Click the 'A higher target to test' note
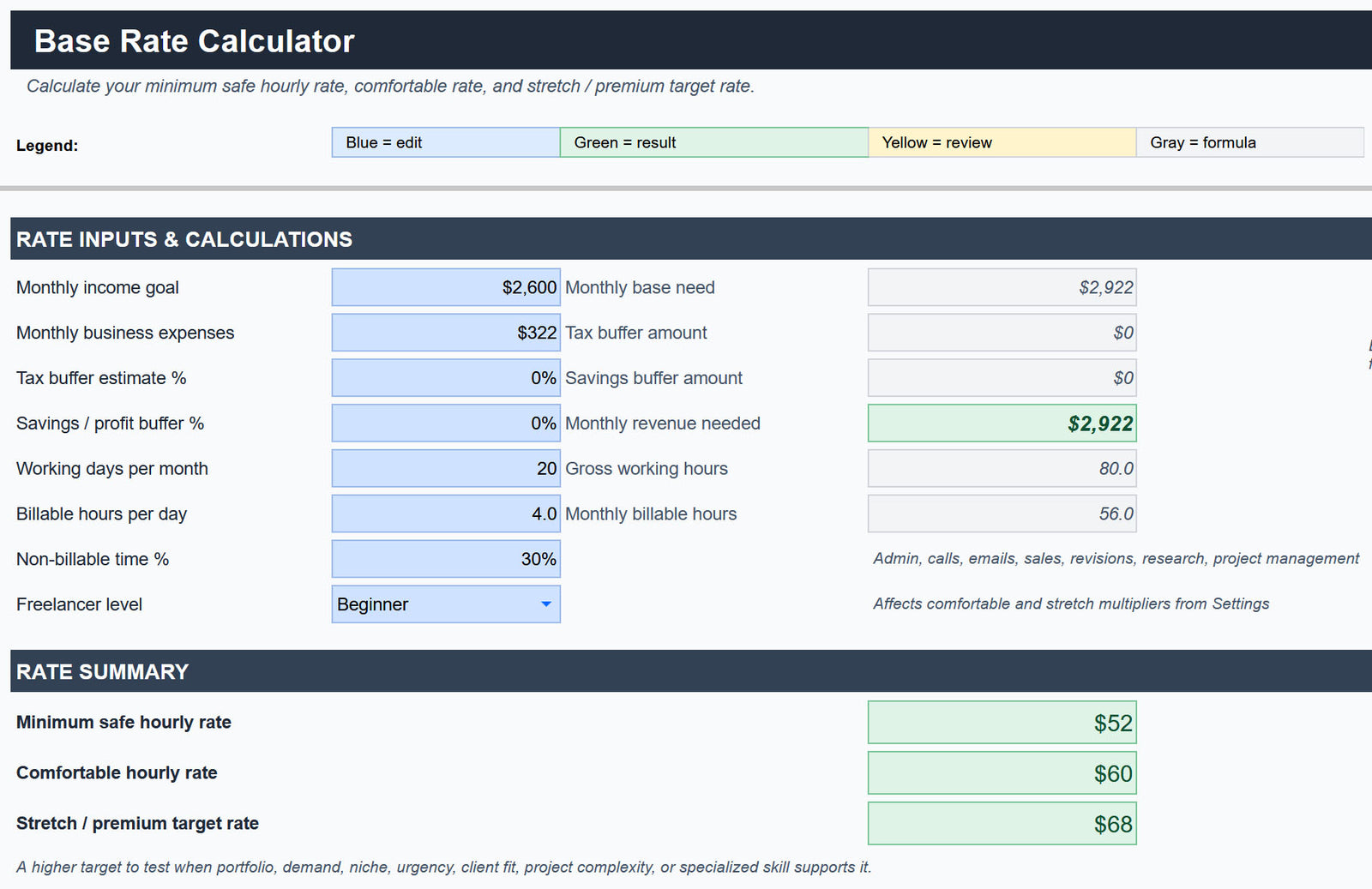Viewport: 1372px width, 889px height. pos(443,868)
